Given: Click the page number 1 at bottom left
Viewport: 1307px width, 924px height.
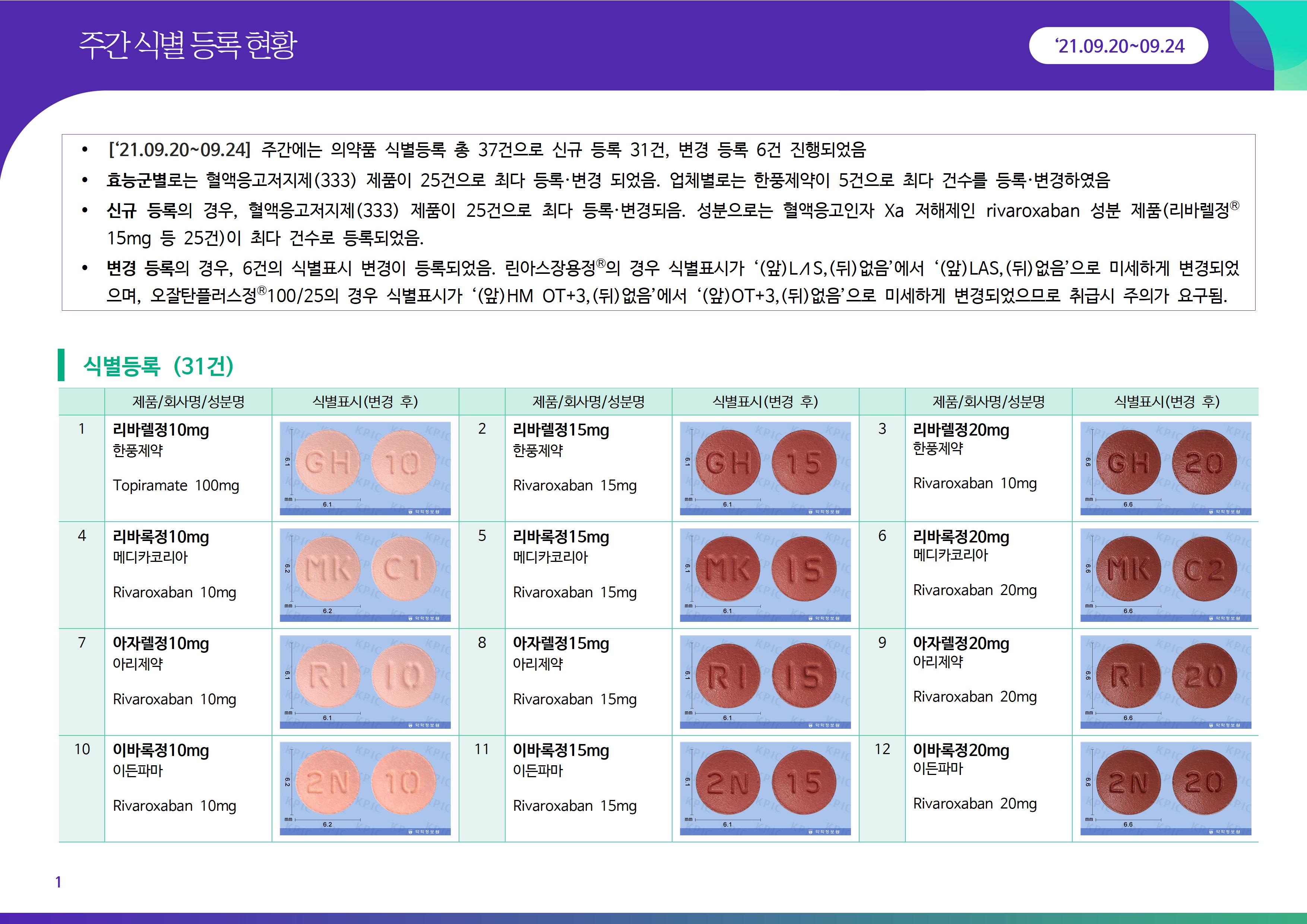Looking at the screenshot, I should coord(58,882).
